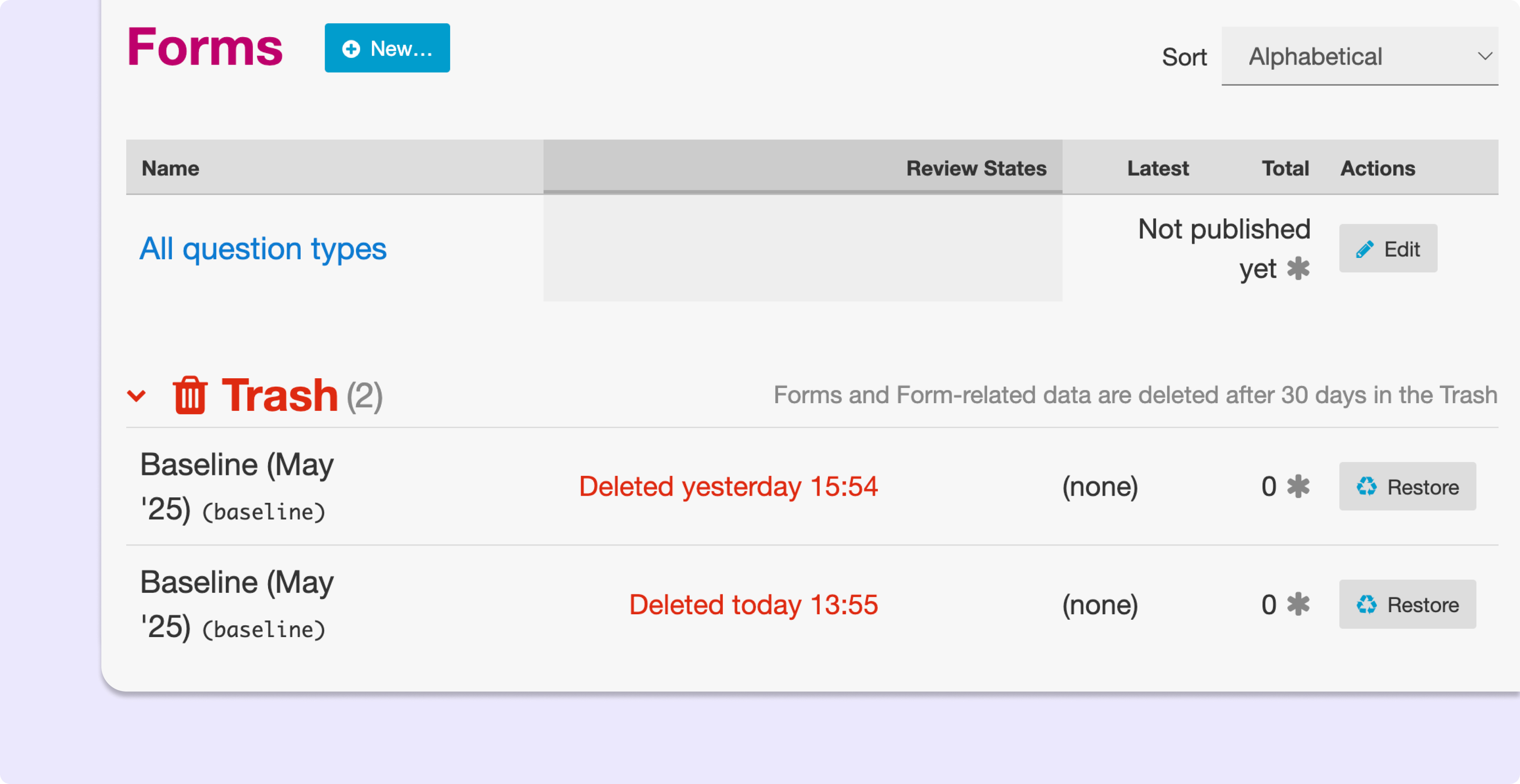The height and width of the screenshot is (784, 1520).
Task: Restore the Baseline form deleted today 13:55
Action: tap(1407, 605)
